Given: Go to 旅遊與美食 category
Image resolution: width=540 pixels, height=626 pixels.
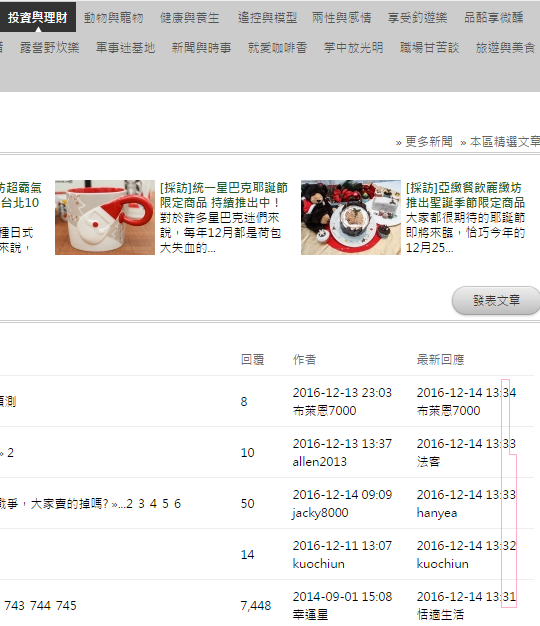Looking at the screenshot, I should [x=505, y=48].
